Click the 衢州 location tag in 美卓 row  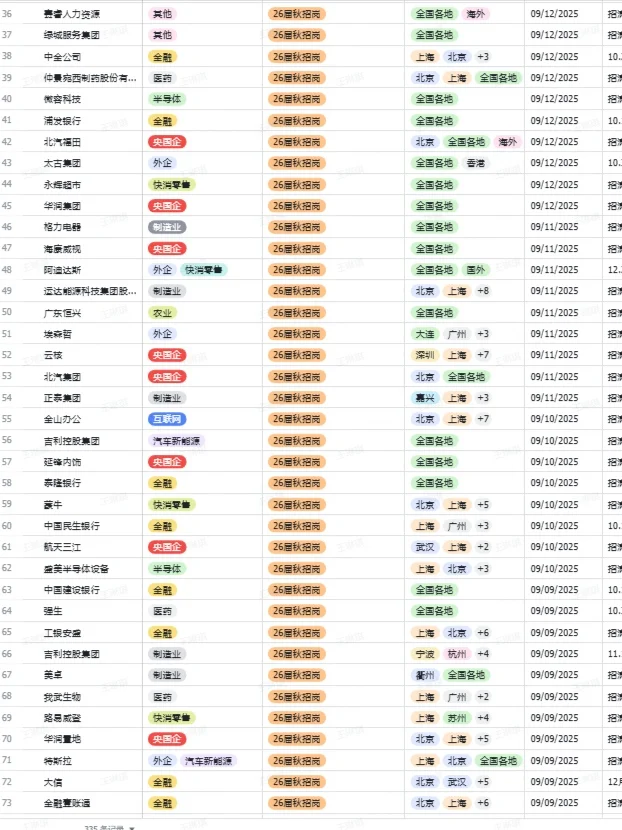pos(425,675)
